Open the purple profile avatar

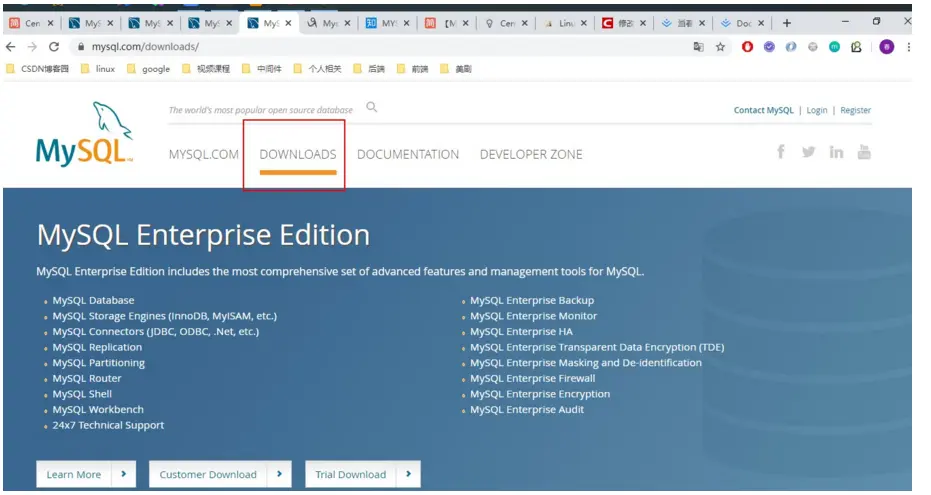[x=886, y=47]
